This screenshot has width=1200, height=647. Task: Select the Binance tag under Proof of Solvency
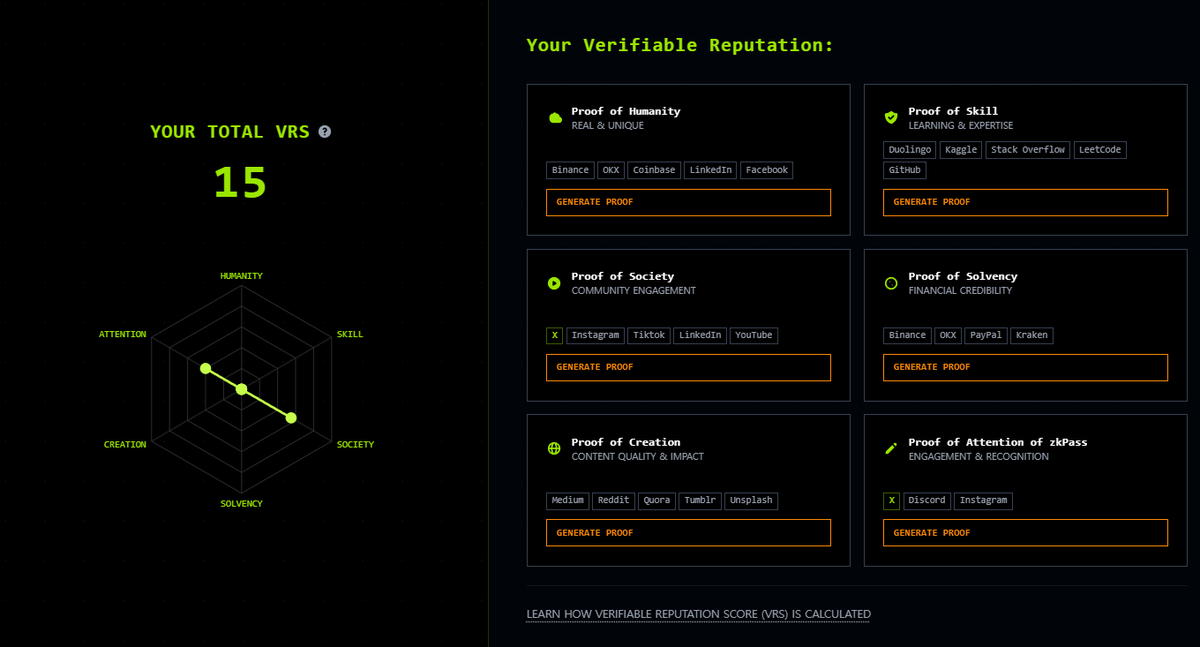pos(907,335)
